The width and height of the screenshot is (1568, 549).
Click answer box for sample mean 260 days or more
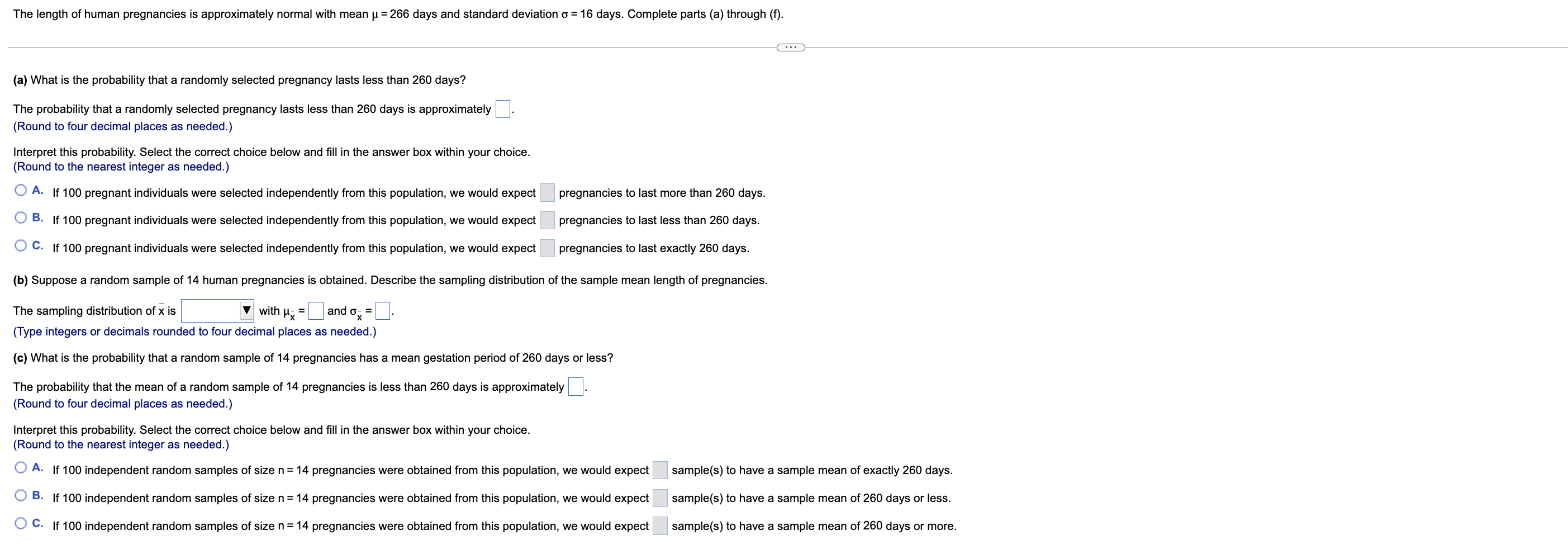tap(660, 527)
